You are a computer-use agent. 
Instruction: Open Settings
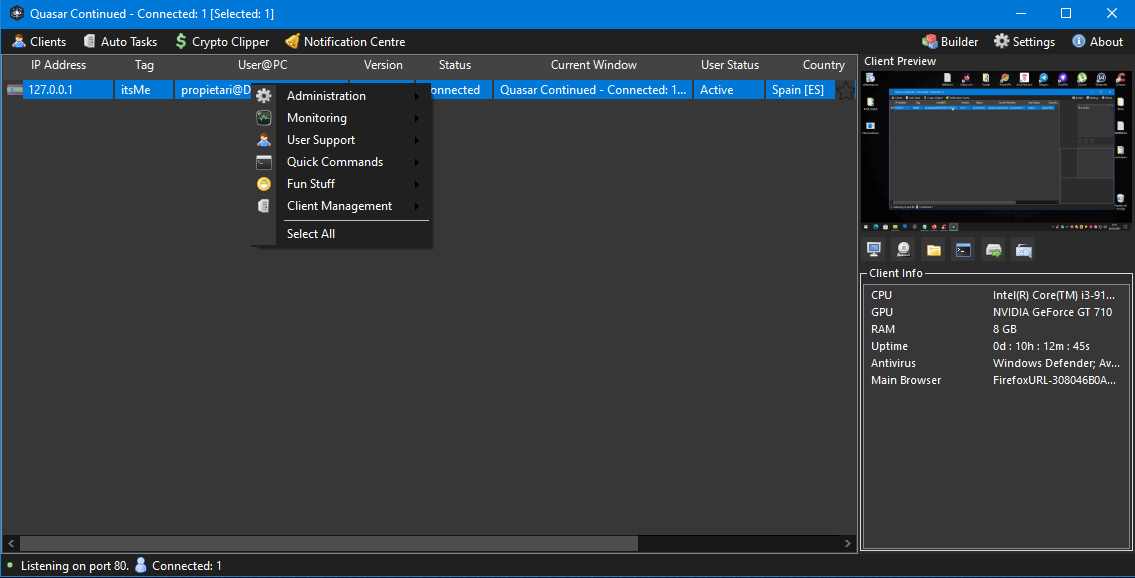[x=1024, y=42]
